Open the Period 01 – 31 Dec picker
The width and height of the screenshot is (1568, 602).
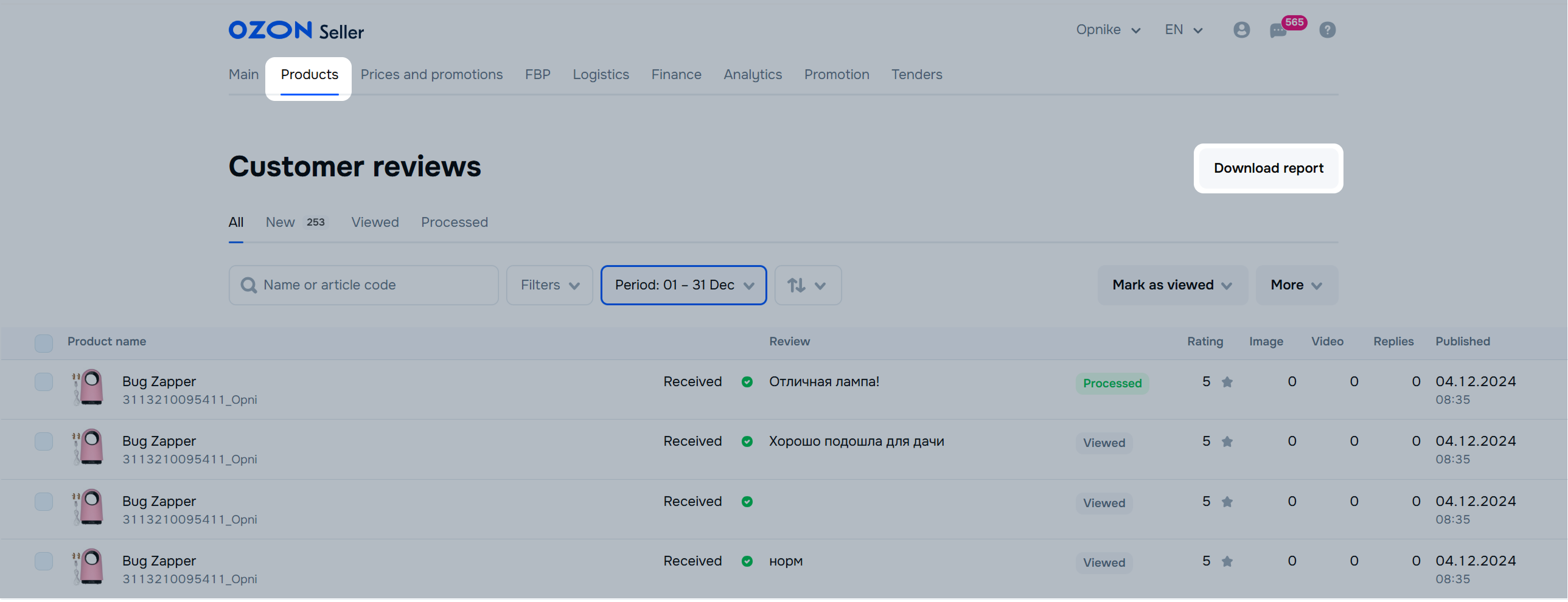[x=683, y=285]
